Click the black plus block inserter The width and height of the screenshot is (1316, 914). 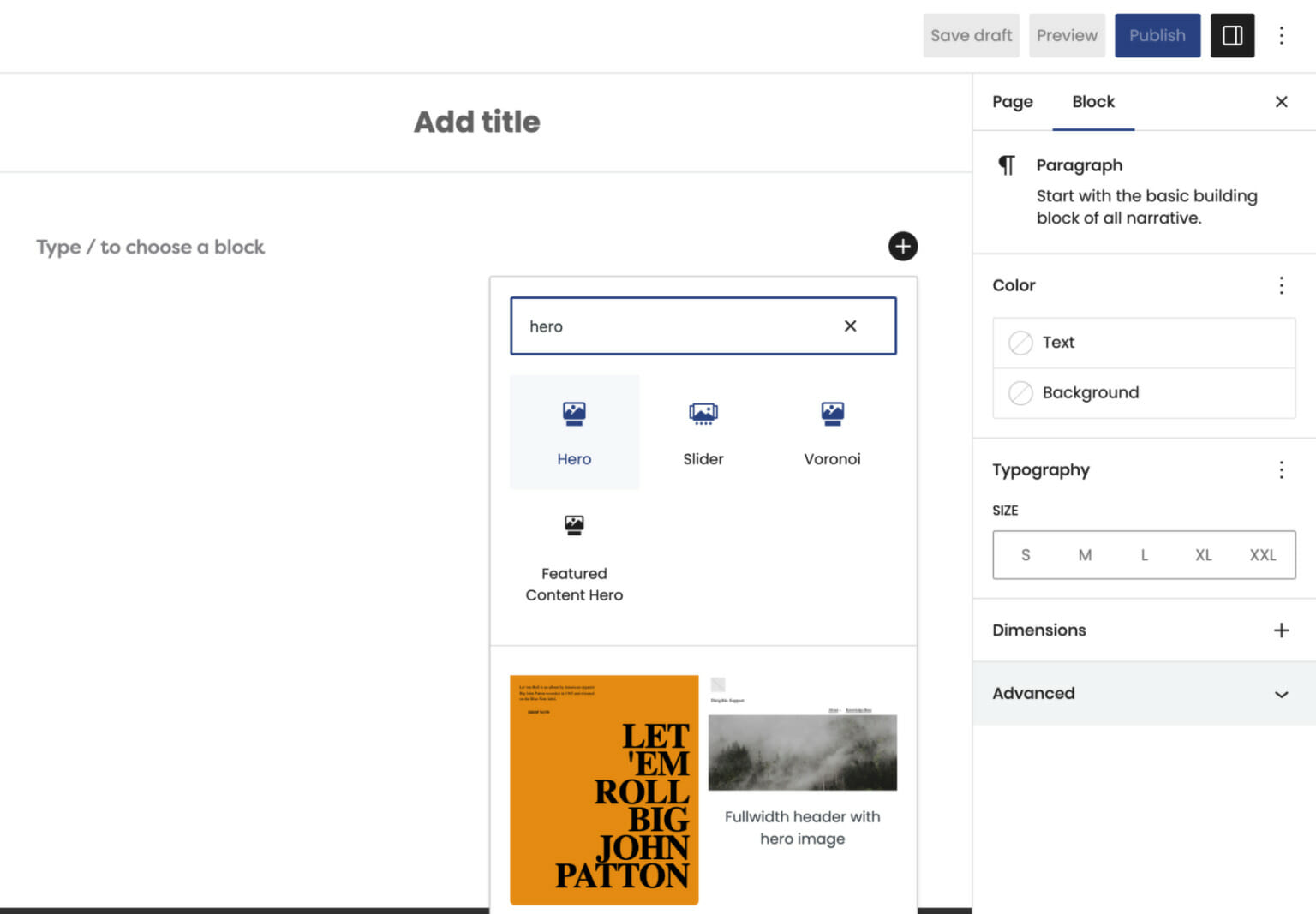pos(902,247)
